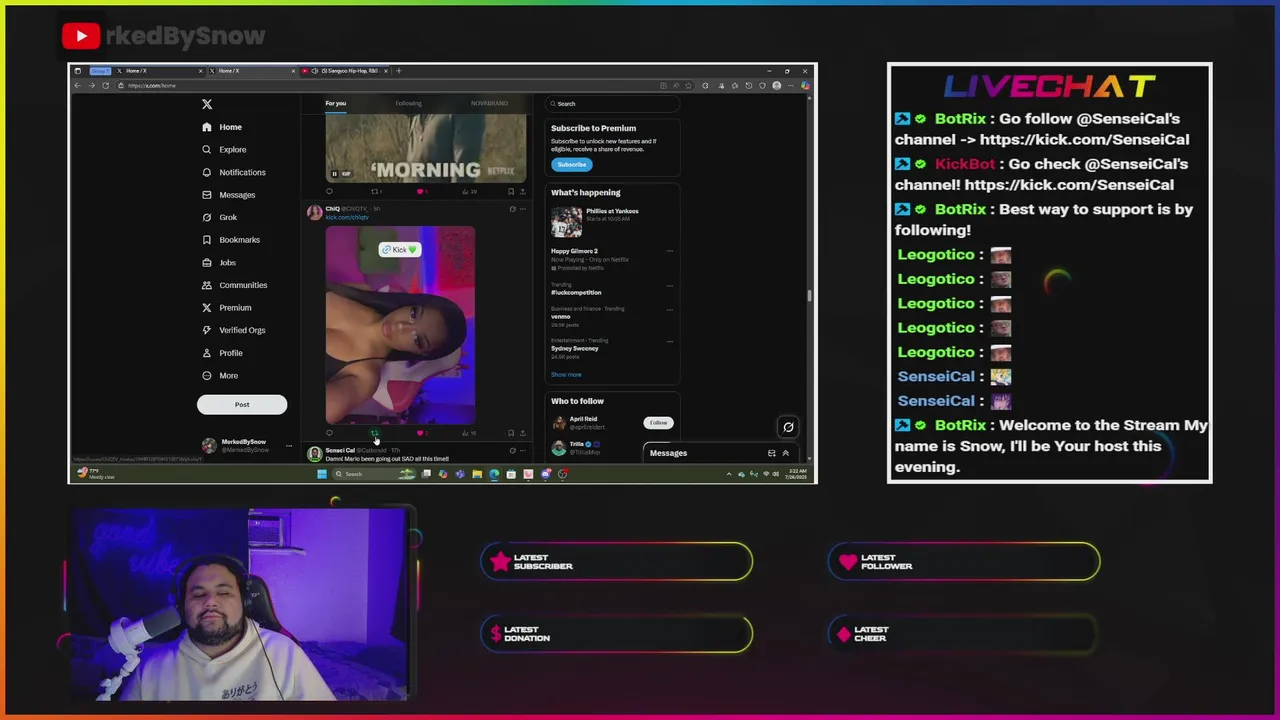
Task: Click Show more under What's happening
Action: tap(566, 374)
